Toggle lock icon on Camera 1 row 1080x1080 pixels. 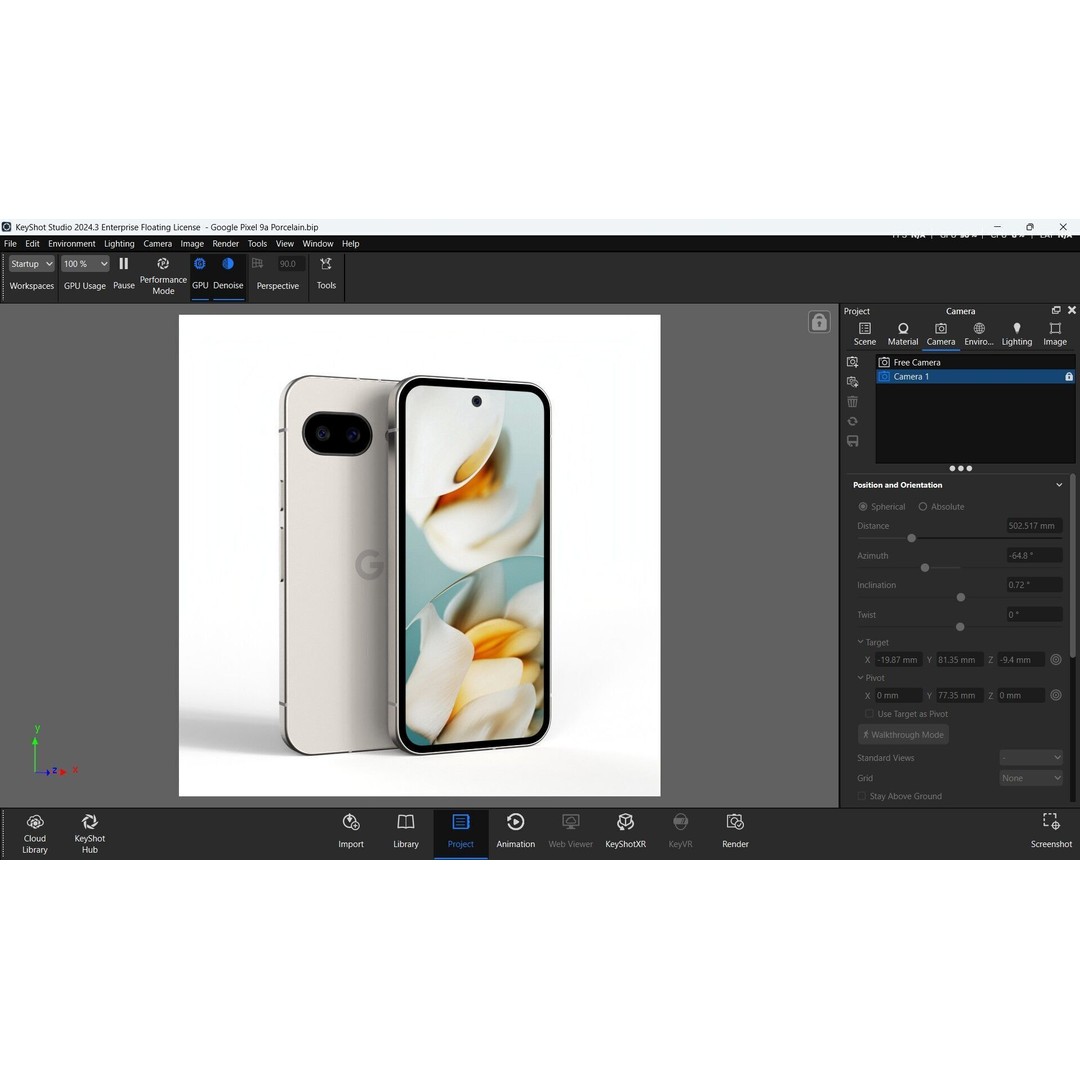pos(1069,377)
